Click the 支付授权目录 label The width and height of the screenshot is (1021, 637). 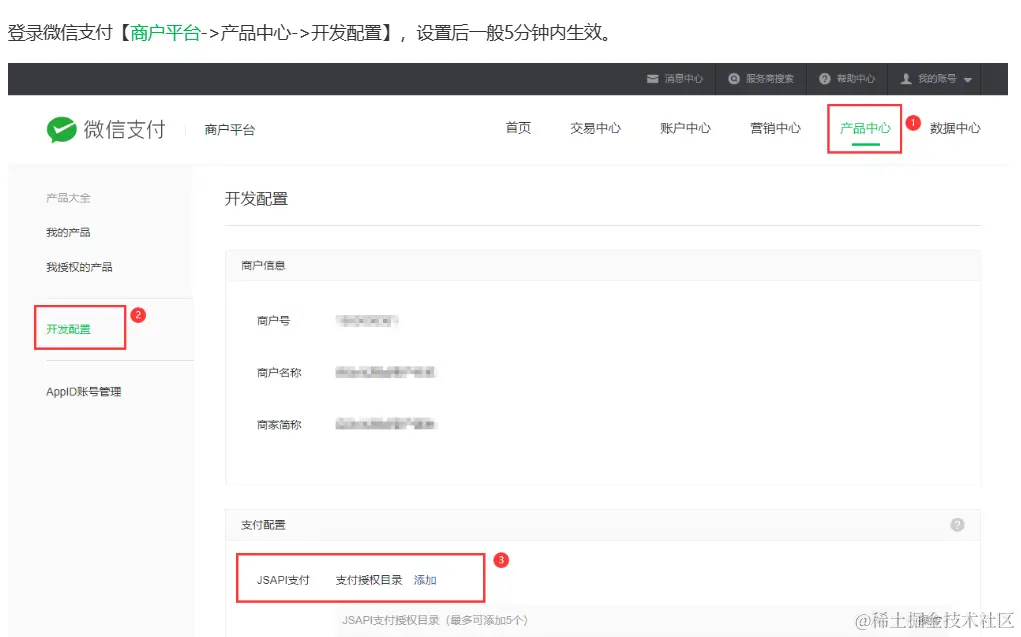(369, 580)
